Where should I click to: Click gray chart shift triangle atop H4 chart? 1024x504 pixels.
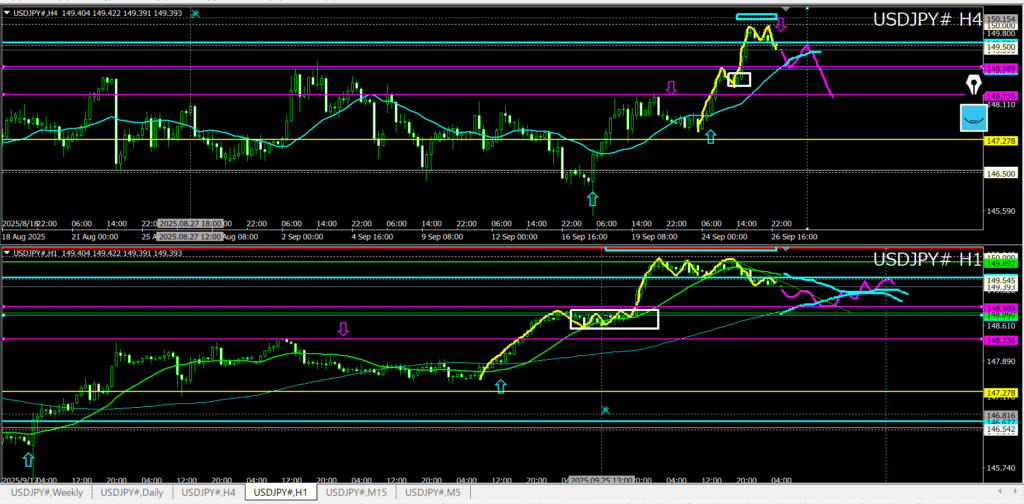point(787,9)
